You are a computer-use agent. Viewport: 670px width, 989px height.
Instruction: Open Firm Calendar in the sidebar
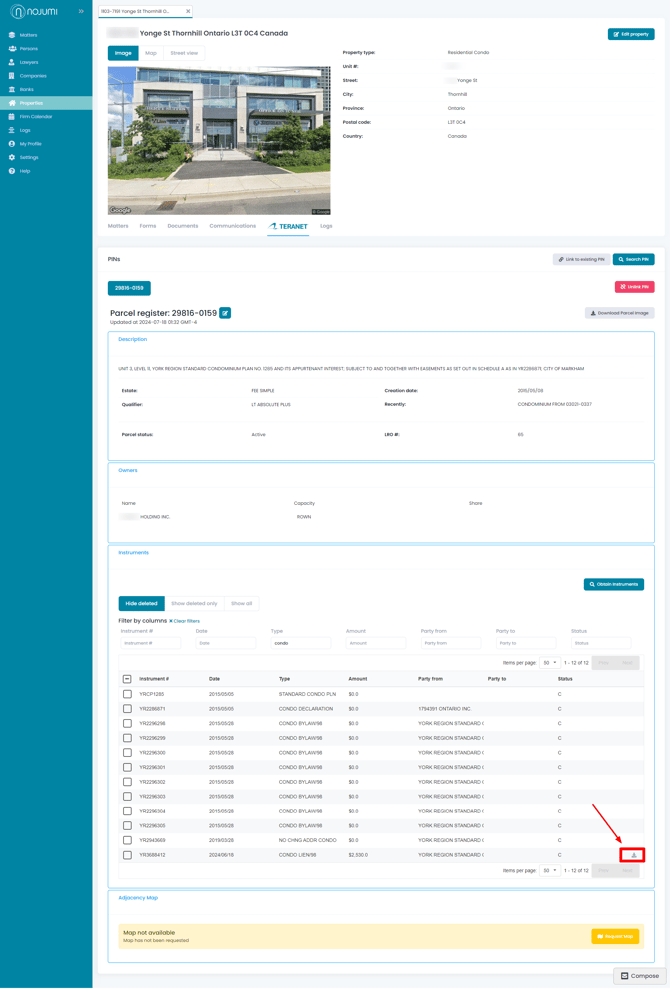[x=36, y=117]
